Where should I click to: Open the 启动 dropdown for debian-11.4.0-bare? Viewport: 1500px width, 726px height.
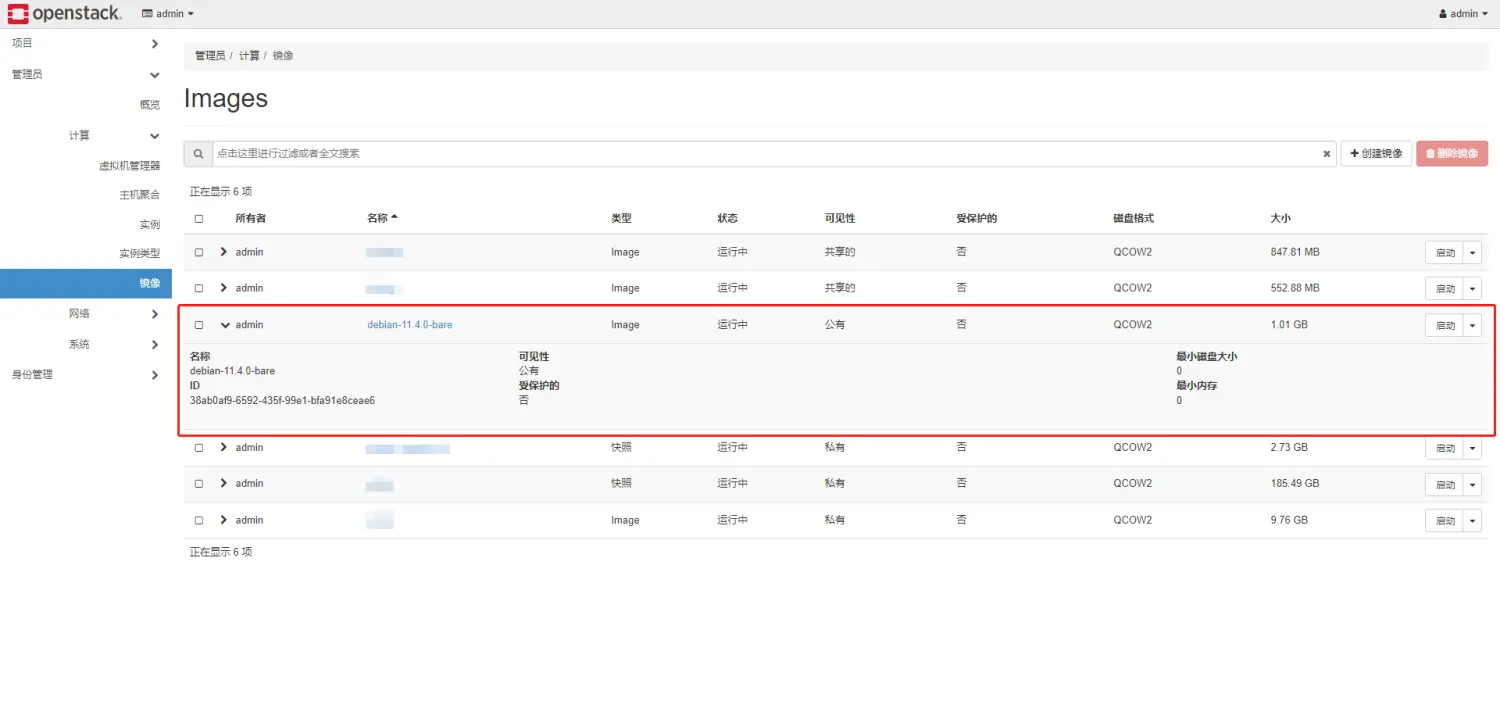[x=1471, y=324]
